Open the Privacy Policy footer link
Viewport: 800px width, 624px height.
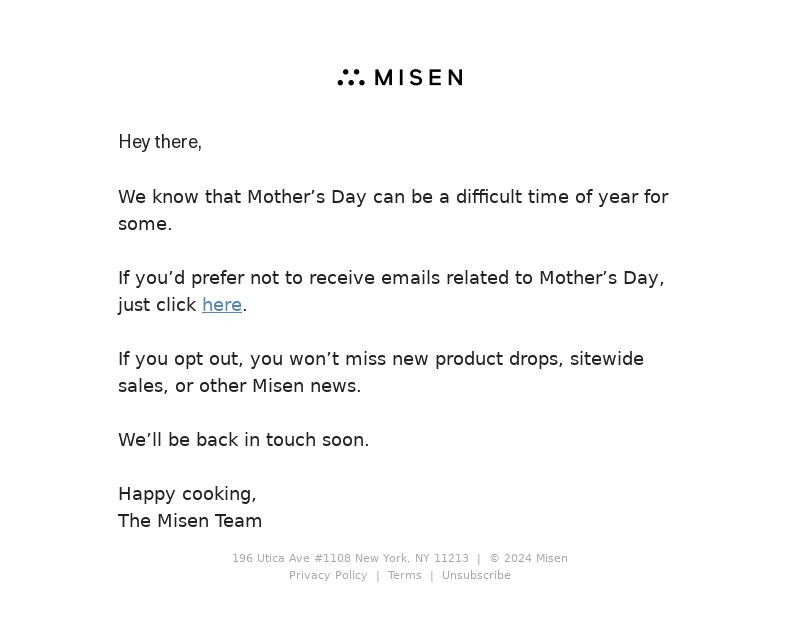point(328,576)
